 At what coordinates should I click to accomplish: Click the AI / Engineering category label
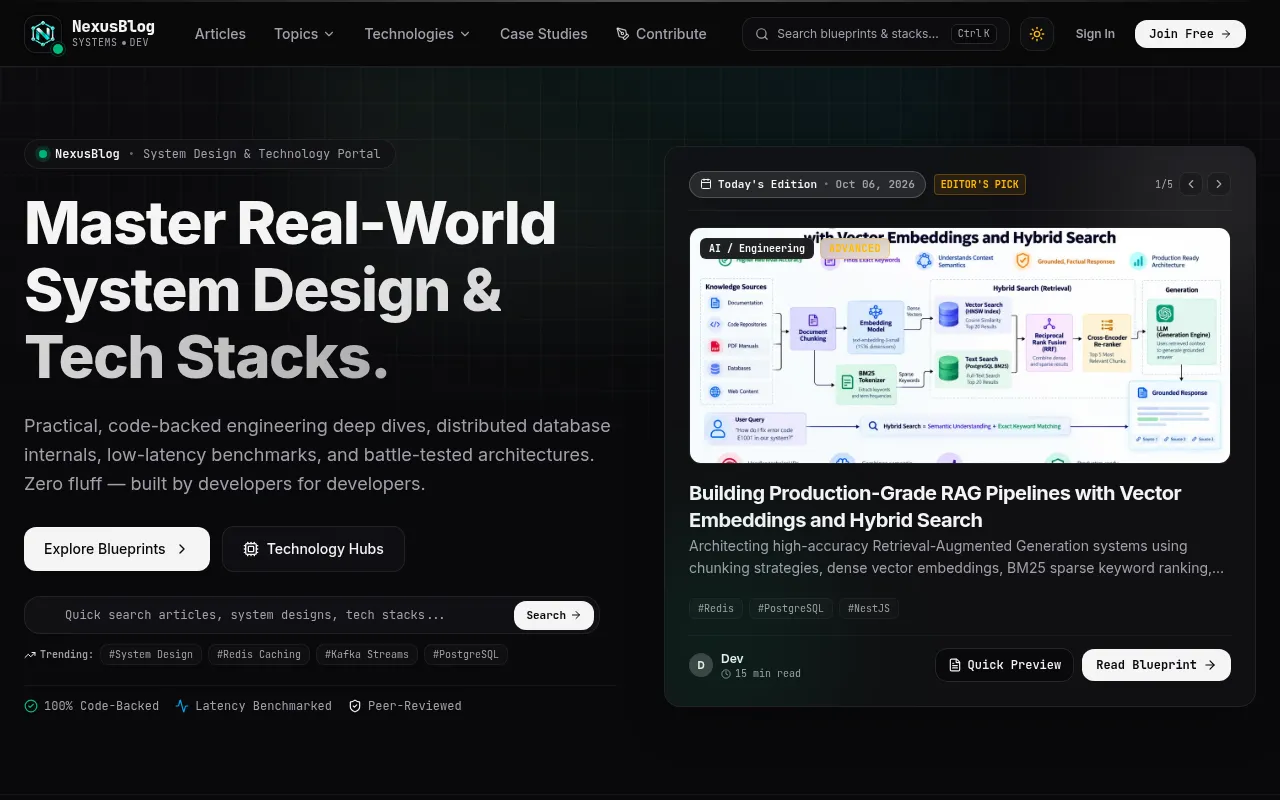click(757, 248)
